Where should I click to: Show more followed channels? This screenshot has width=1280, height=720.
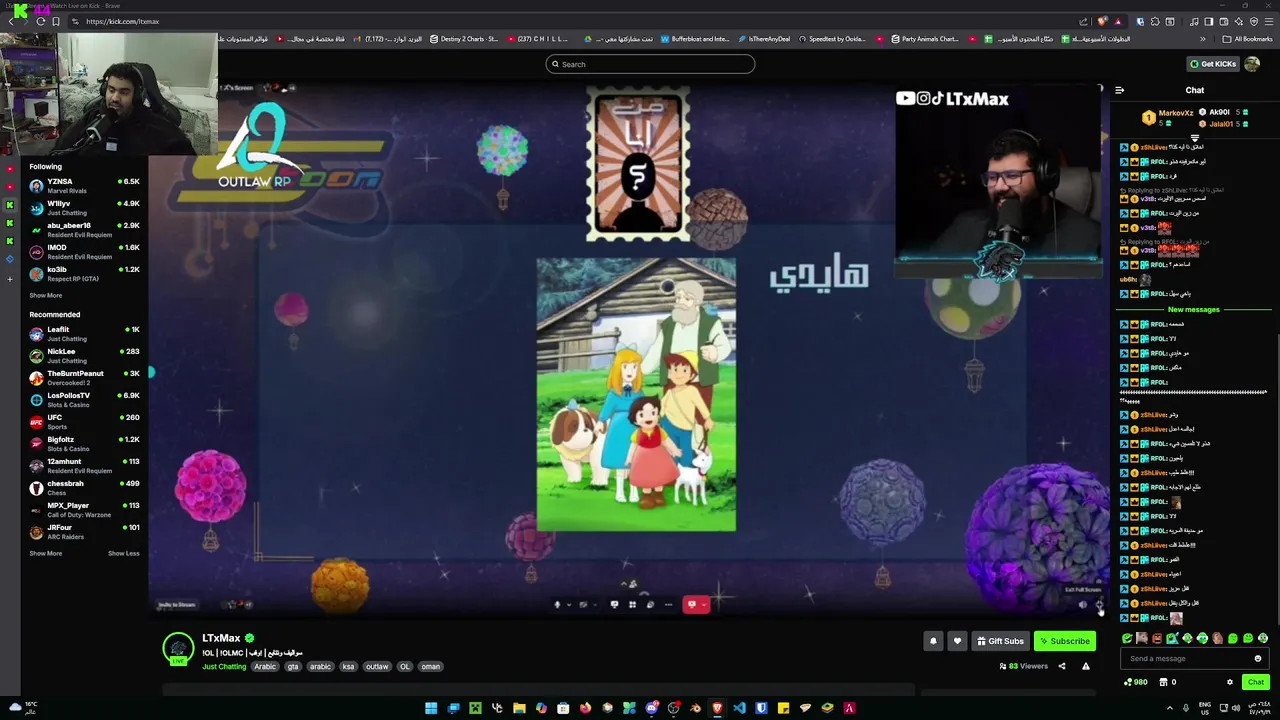click(46, 295)
